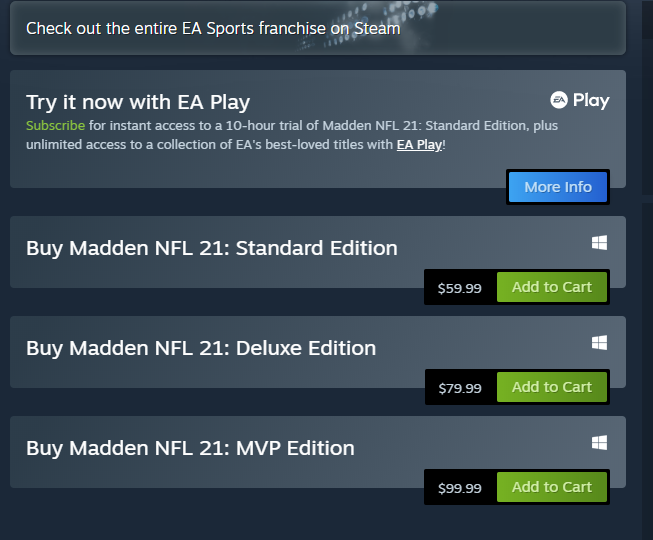Click the round EA logo badge
Viewport: 653px width, 540px height.
(x=559, y=100)
